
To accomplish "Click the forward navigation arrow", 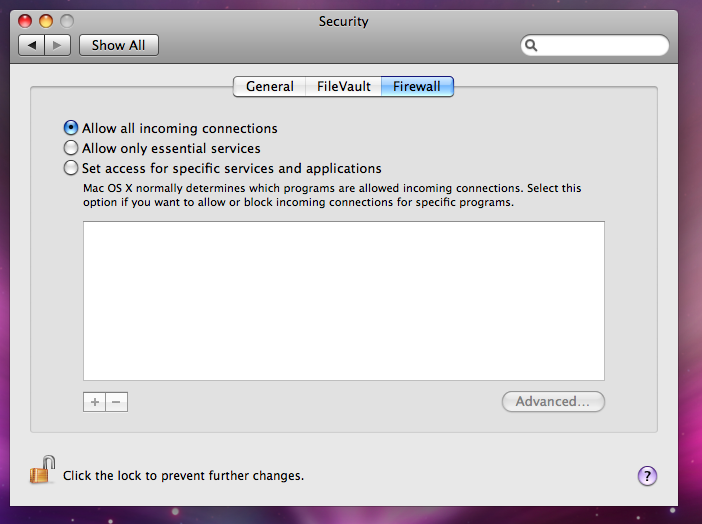I will tap(57, 45).
